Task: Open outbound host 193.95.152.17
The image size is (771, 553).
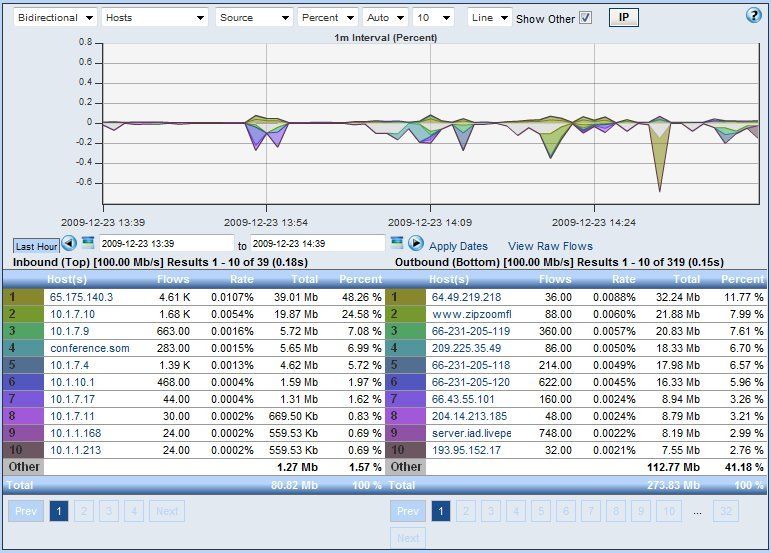Action: click(x=466, y=450)
